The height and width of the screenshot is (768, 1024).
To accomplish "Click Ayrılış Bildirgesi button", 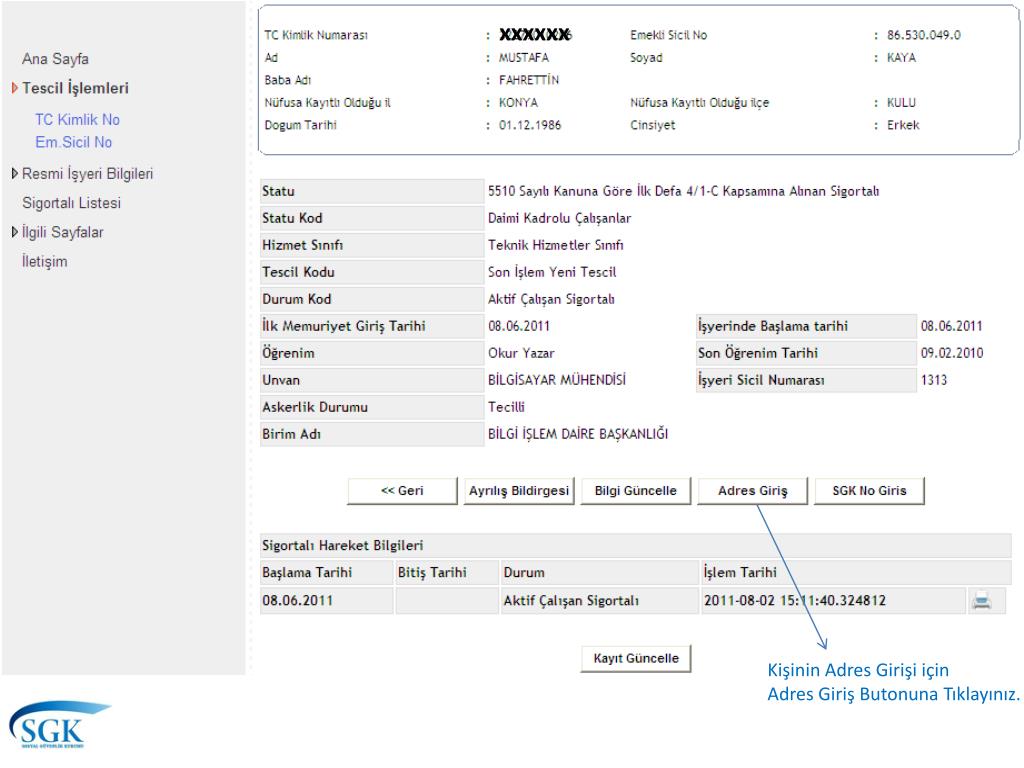I will (519, 490).
